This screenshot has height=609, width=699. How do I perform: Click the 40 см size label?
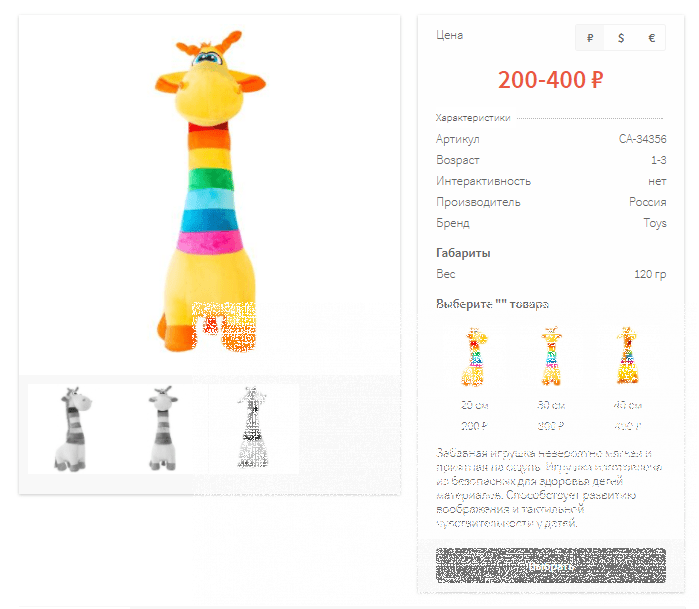(627, 405)
